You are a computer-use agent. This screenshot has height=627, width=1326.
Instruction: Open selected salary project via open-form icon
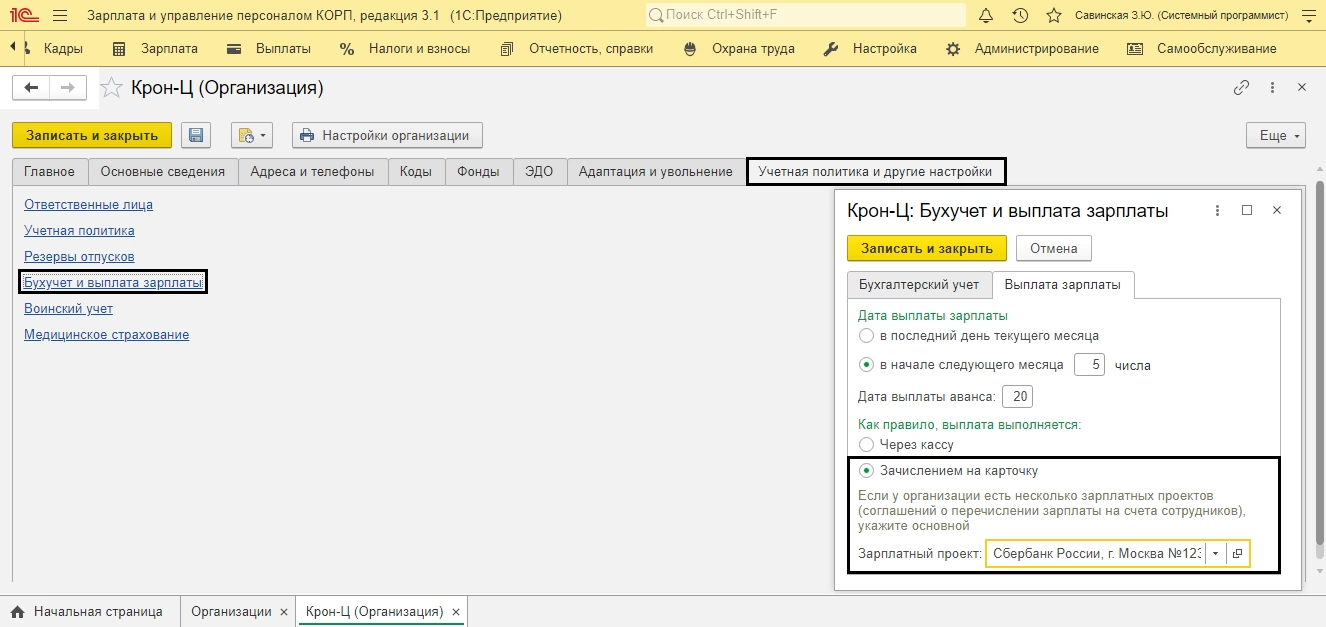(x=1237, y=553)
